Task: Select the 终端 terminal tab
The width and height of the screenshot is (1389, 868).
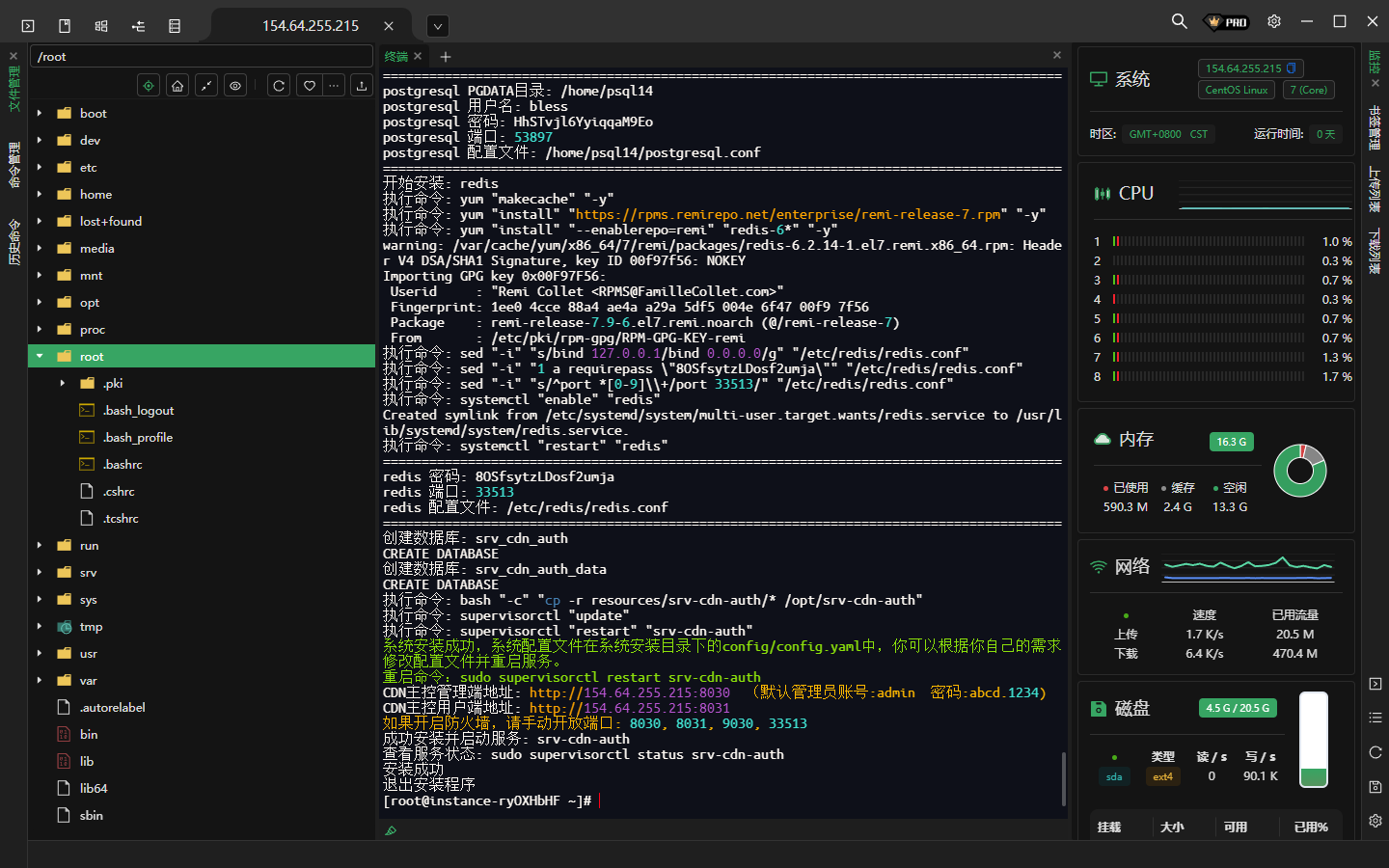Action: tap(396, 57)
